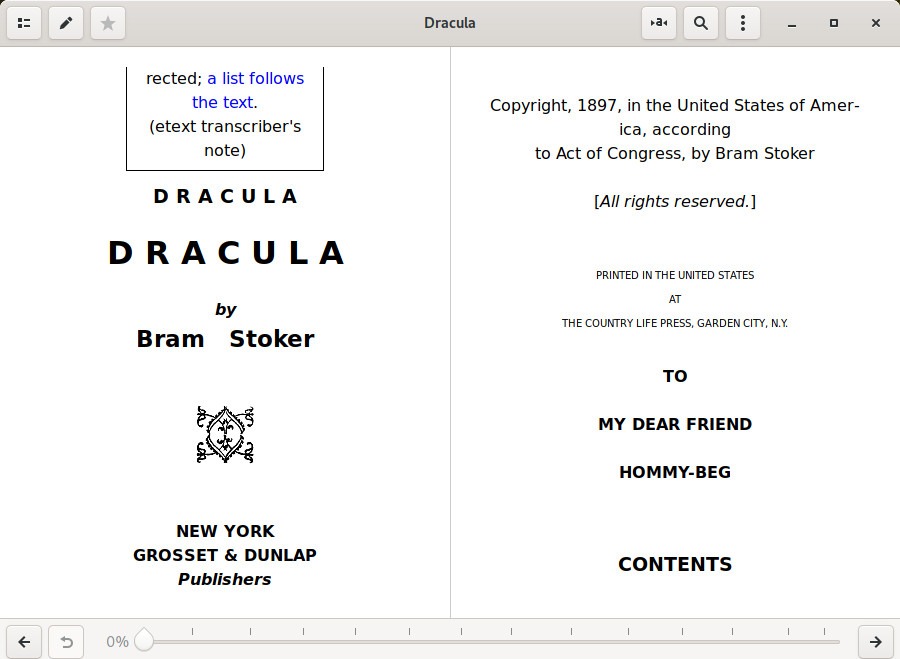Open the font and view settings popover
The image size is (900, 659).
[x=658, y=22]
